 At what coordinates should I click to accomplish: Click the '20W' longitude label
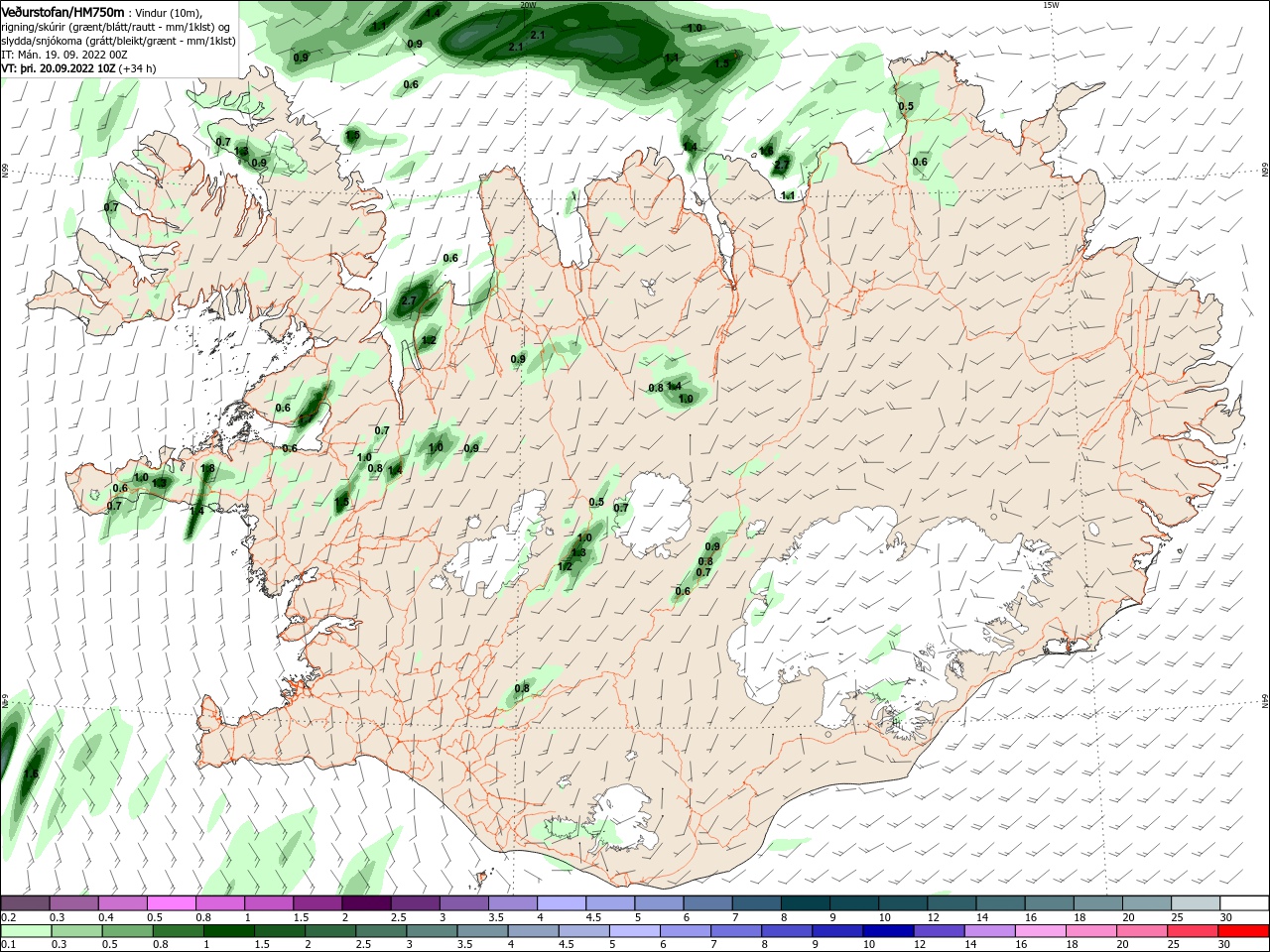(x=528, y=5)
